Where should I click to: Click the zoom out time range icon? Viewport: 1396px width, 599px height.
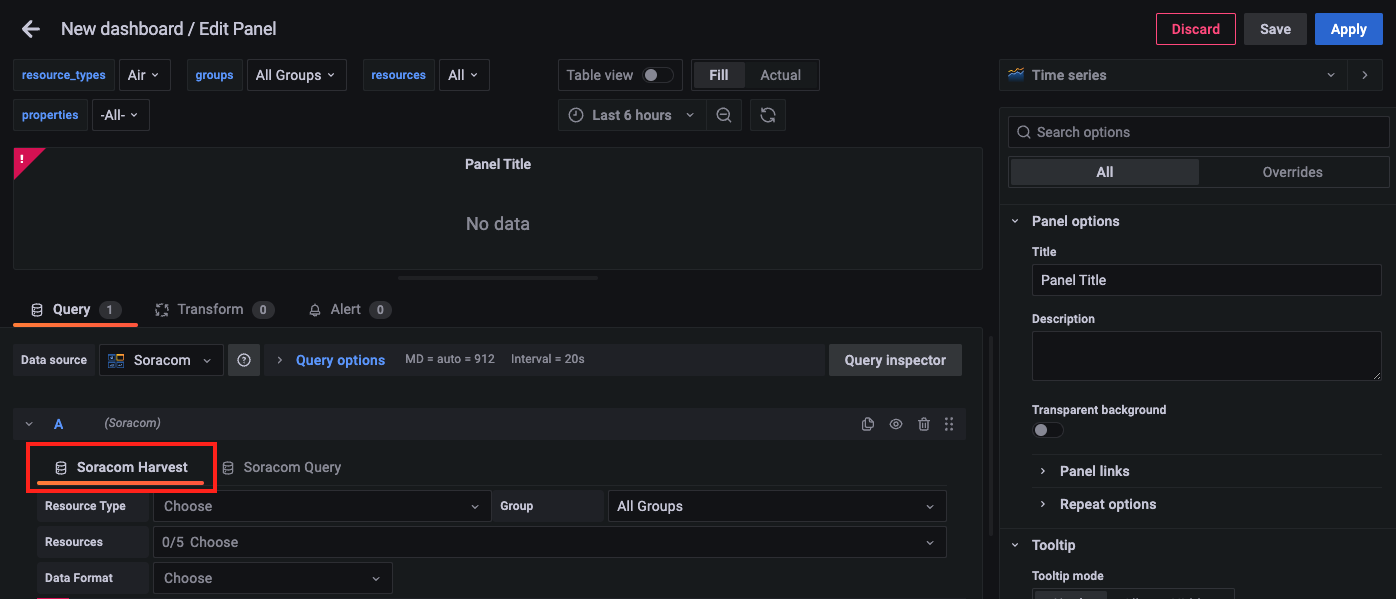point(724,115)
